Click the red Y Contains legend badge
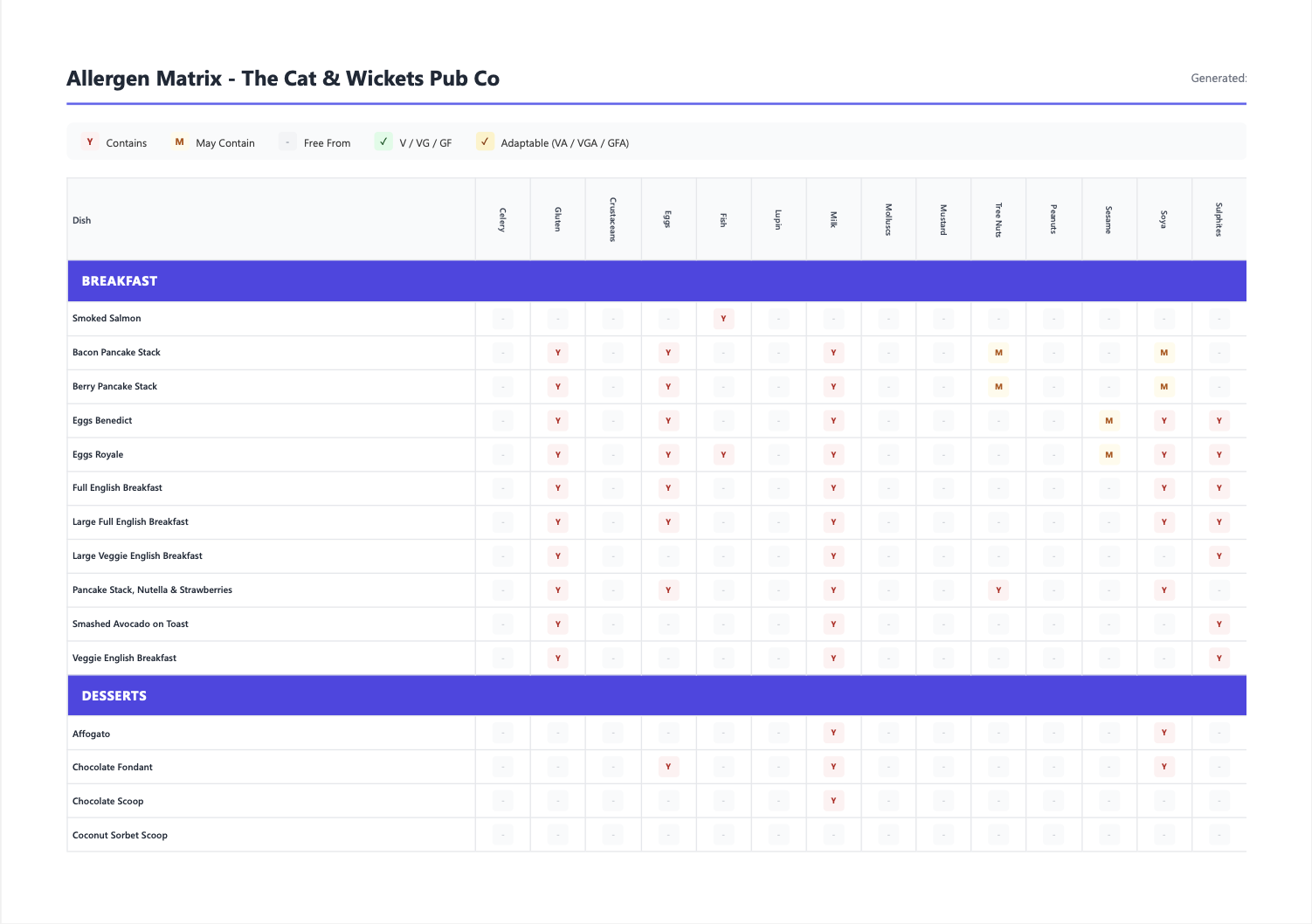Viewport: 1312px width, 924px height. [x=90, y=142]
